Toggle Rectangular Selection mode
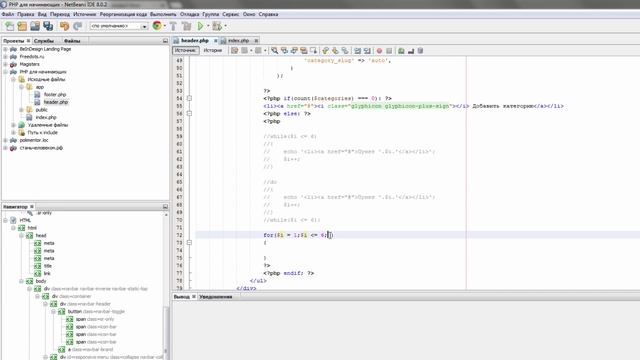The height and width of the screenshot is (360, 640). [313, 51]
